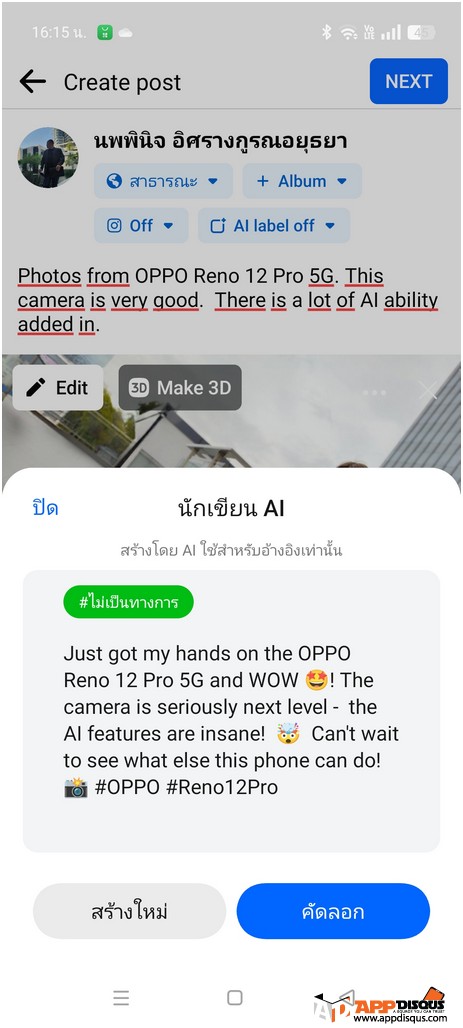Select the #ไม่เป็นทางการ style tag
This screenshot has height=1028, width=463.
129,603
